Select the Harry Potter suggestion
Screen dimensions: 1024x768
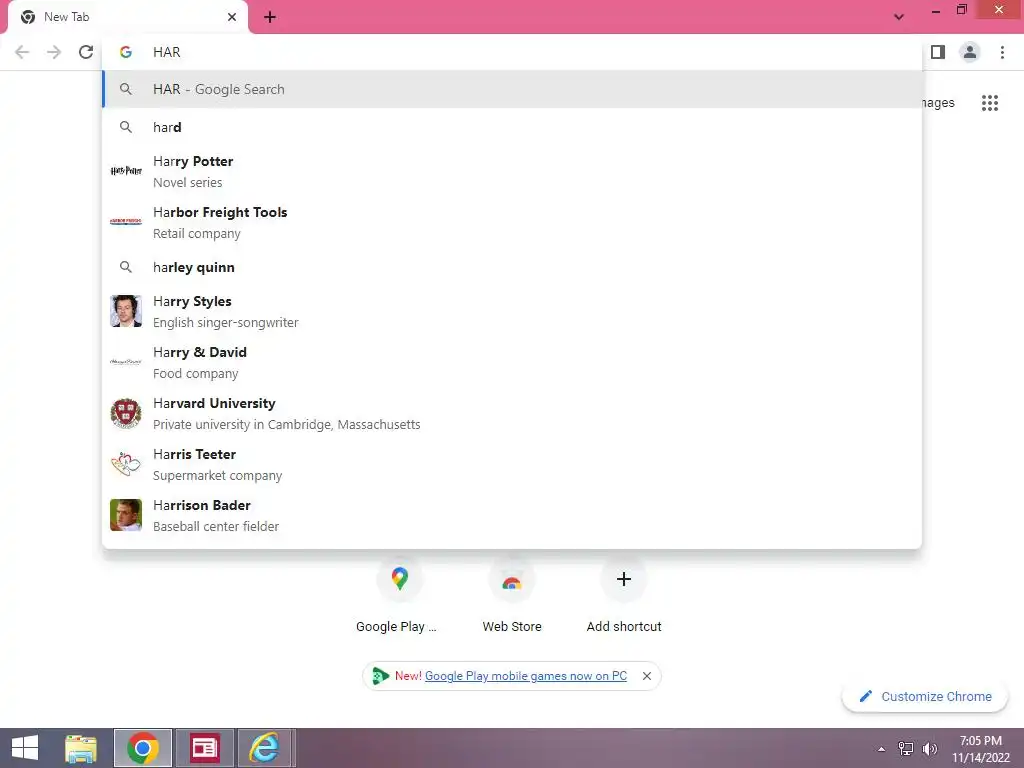[513, 171]
